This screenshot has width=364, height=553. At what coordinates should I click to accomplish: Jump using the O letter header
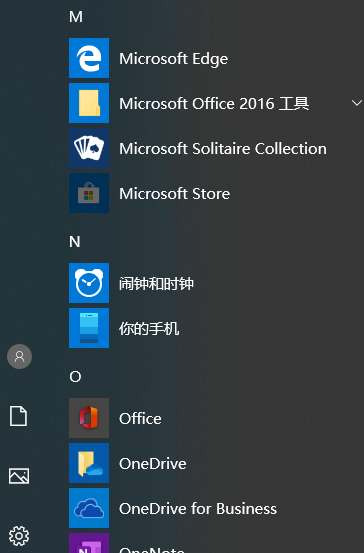pyautogui.click(x=75, y=377)
